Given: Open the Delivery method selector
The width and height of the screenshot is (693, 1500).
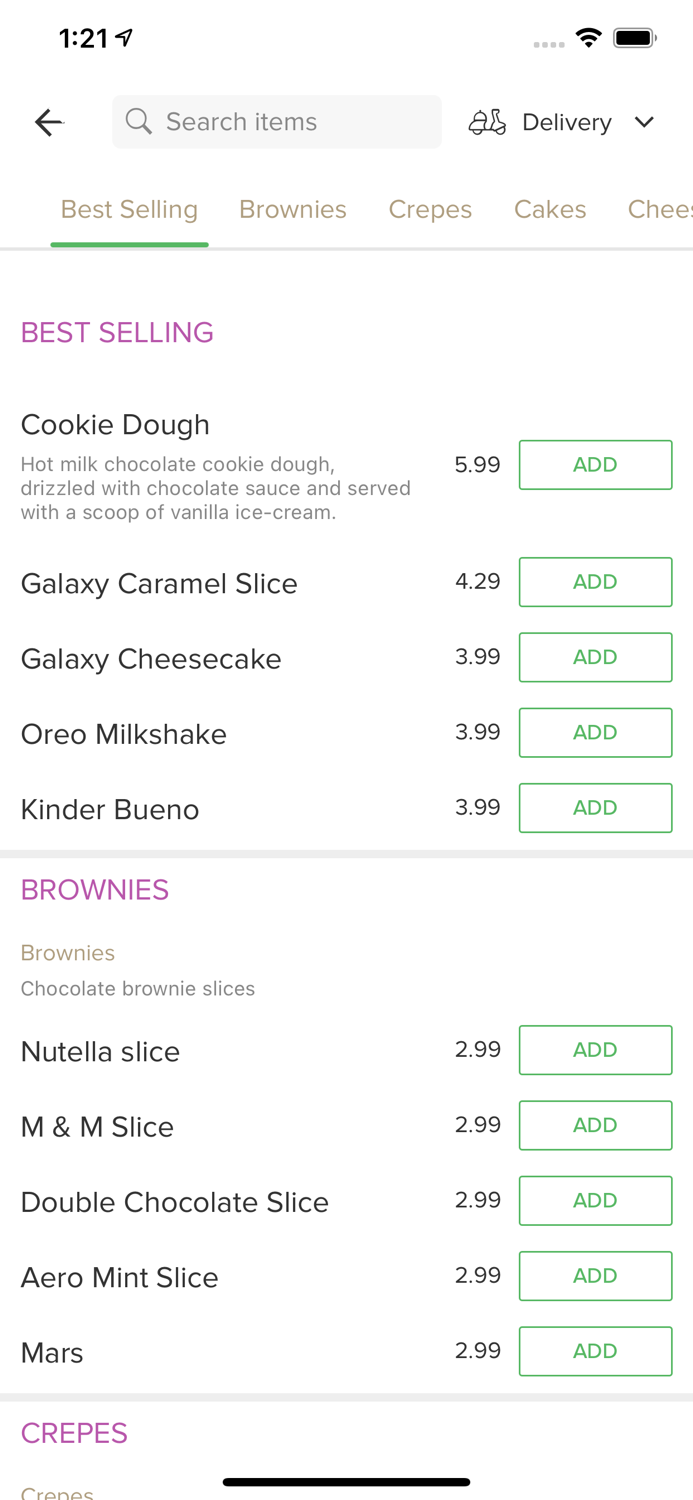Looking at the screenshot, I should point(566,122).
